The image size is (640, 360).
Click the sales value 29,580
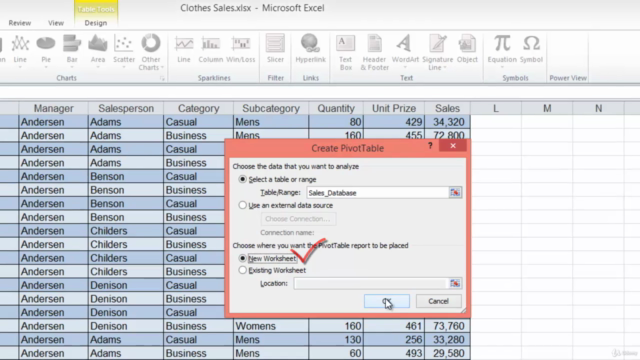(447, 353)
